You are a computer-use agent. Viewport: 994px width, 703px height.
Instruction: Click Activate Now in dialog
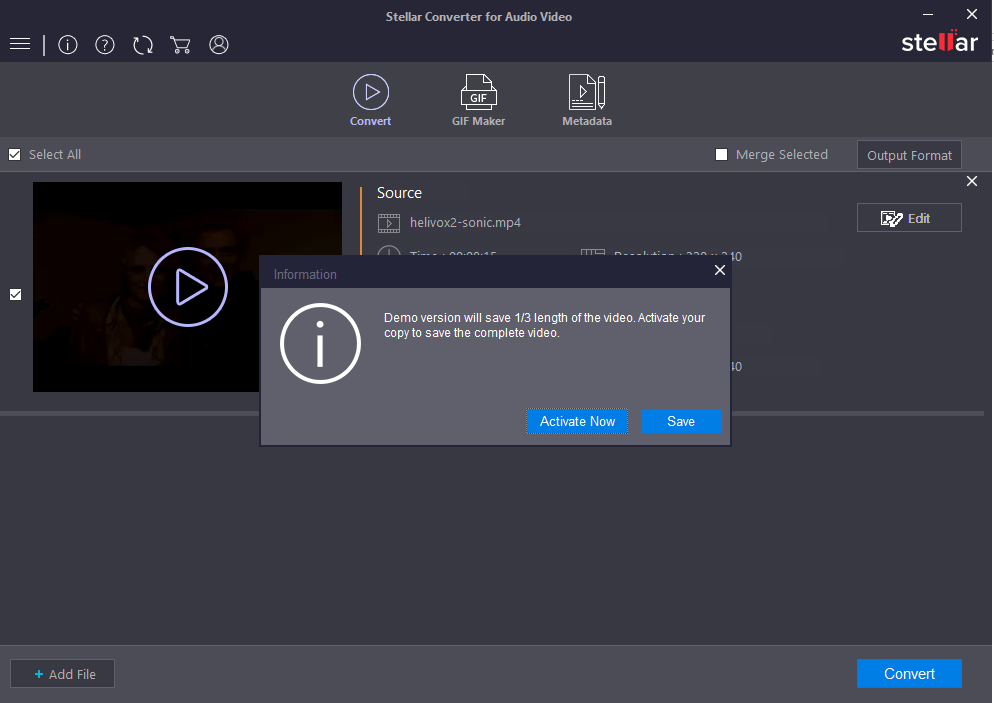(x=577, y=421)
